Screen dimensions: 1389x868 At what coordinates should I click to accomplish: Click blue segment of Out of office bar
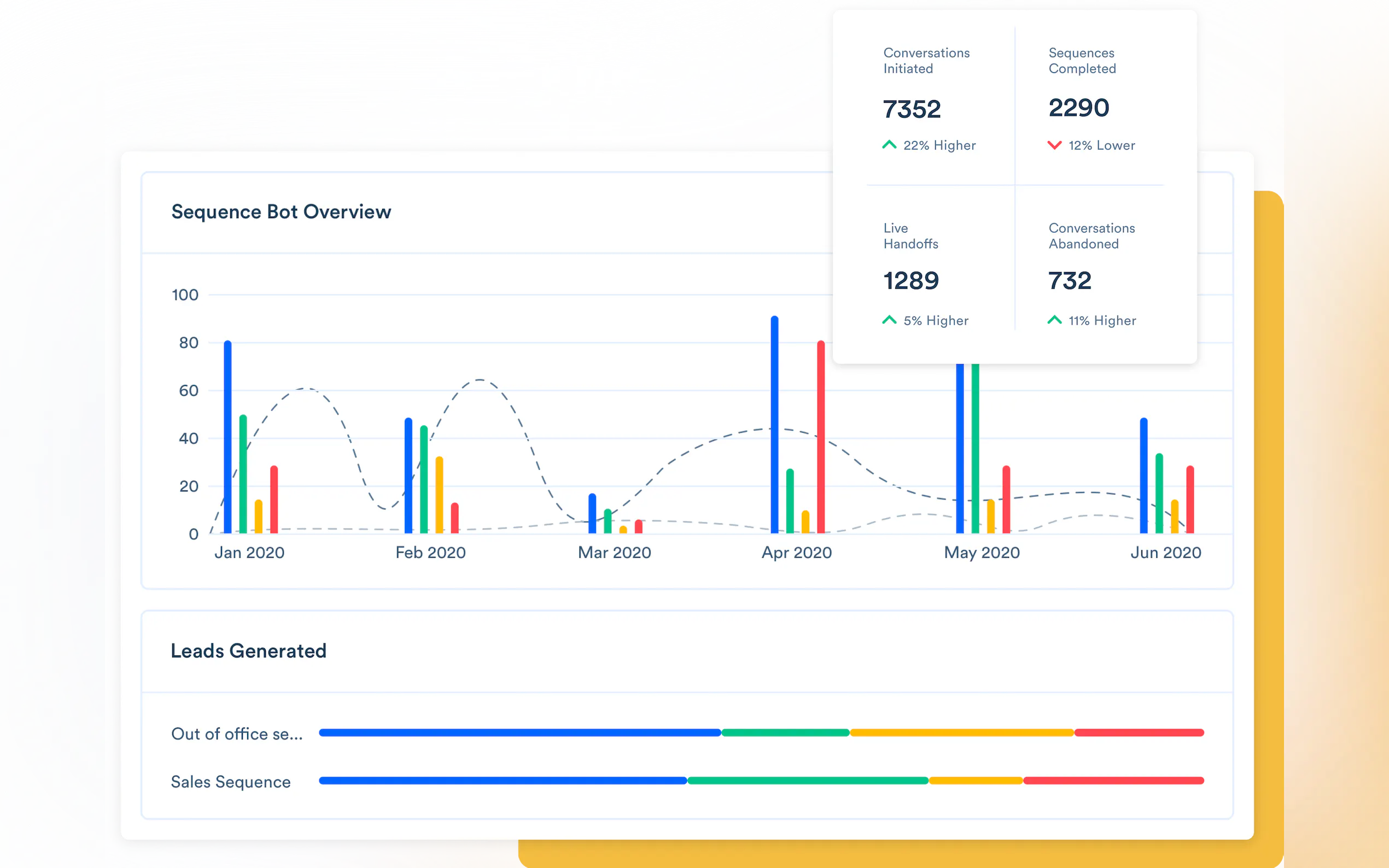520,732
